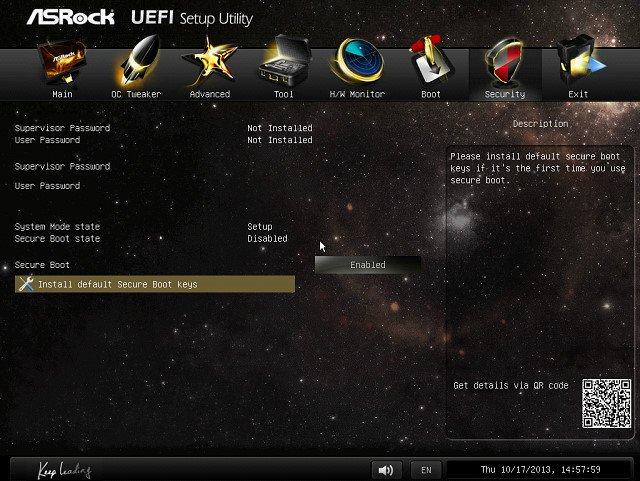Mute sound with the speaker button
Image resolution: width=640 pixels, height=481 pixels.
(x=385, y=469)
